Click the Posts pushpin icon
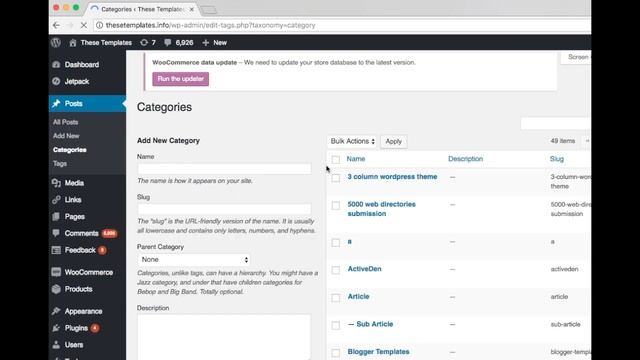This screenshot has height=360, width=640. click(56, 104)
